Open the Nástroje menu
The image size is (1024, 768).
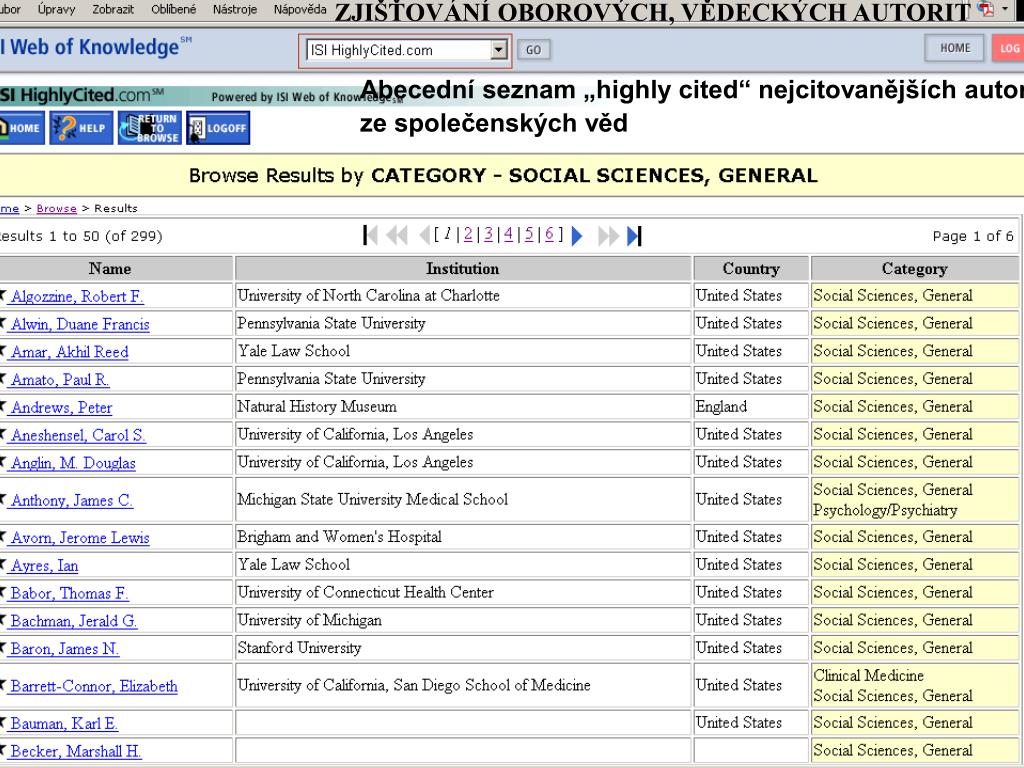(234, 10)
